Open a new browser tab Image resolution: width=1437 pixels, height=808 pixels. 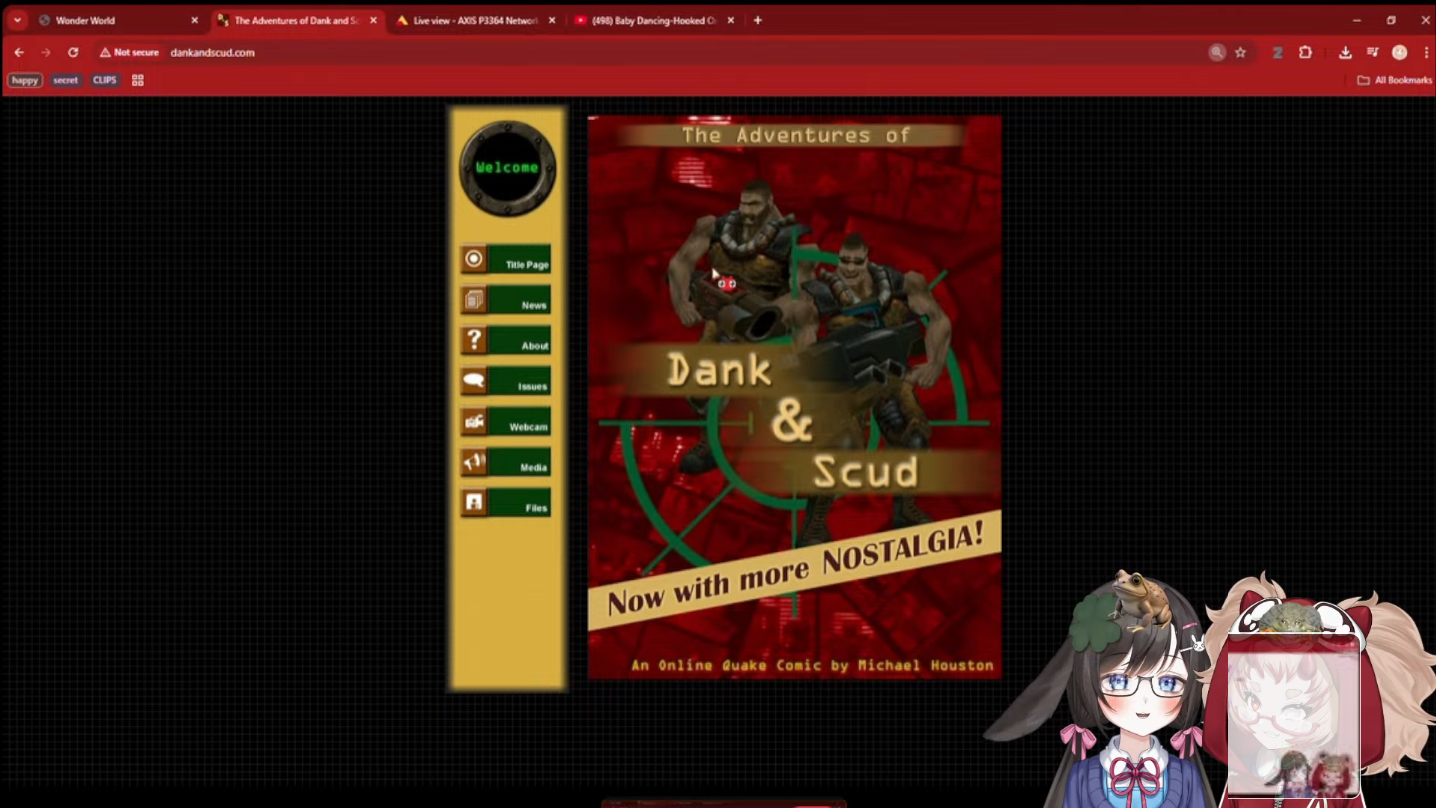[758, 20]
